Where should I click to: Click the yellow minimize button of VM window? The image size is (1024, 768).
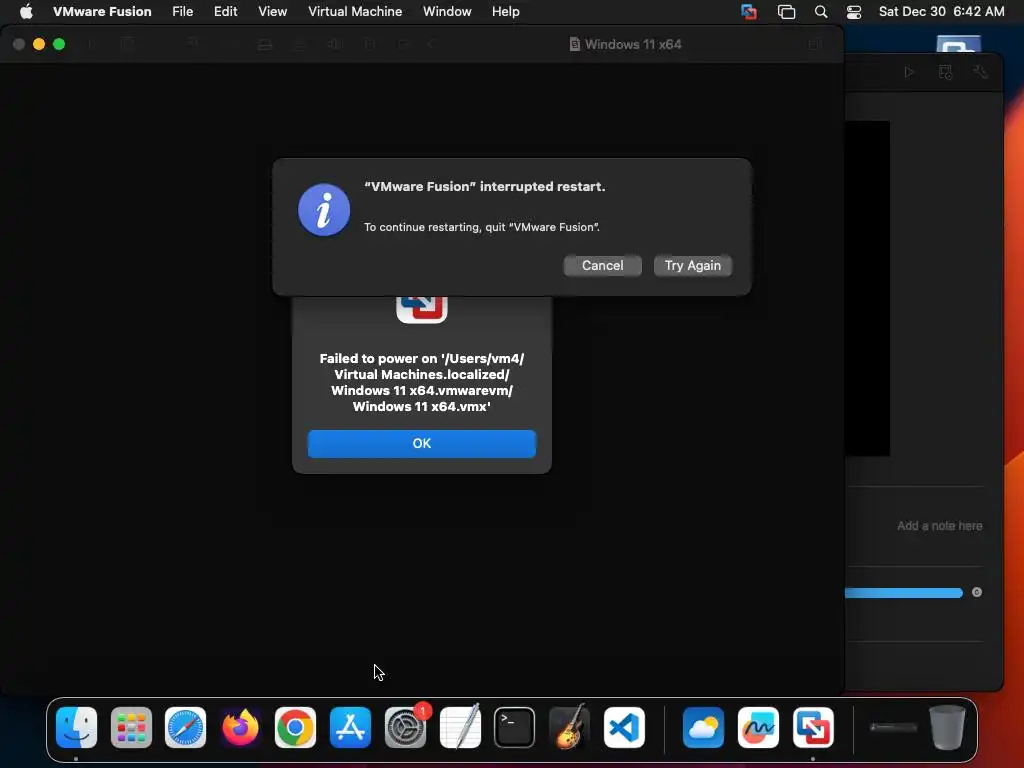39,44
